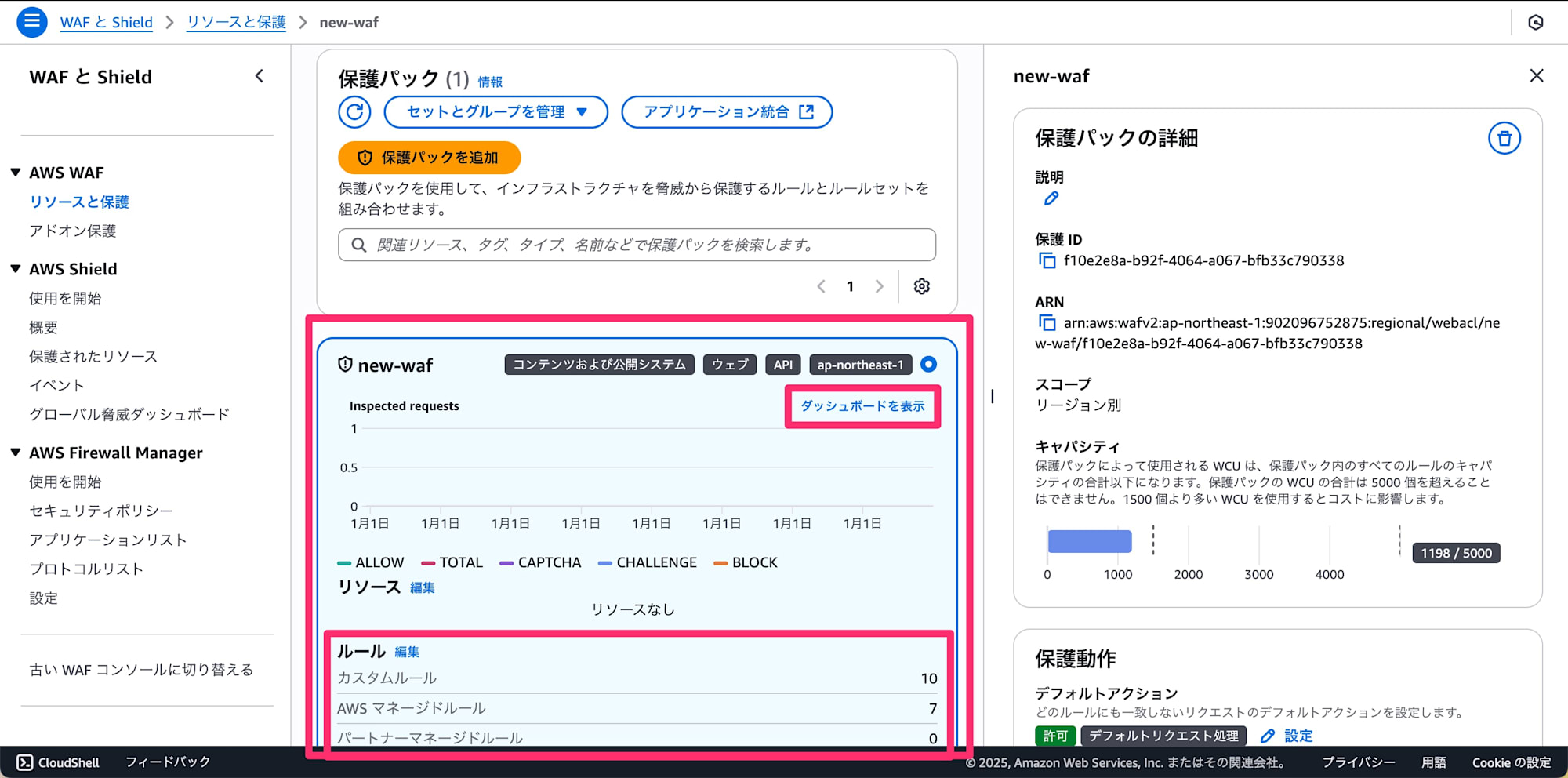Edit rules via ルール 編集 link
Viewport: 1568px width, 778px height.
click(407, 652)
